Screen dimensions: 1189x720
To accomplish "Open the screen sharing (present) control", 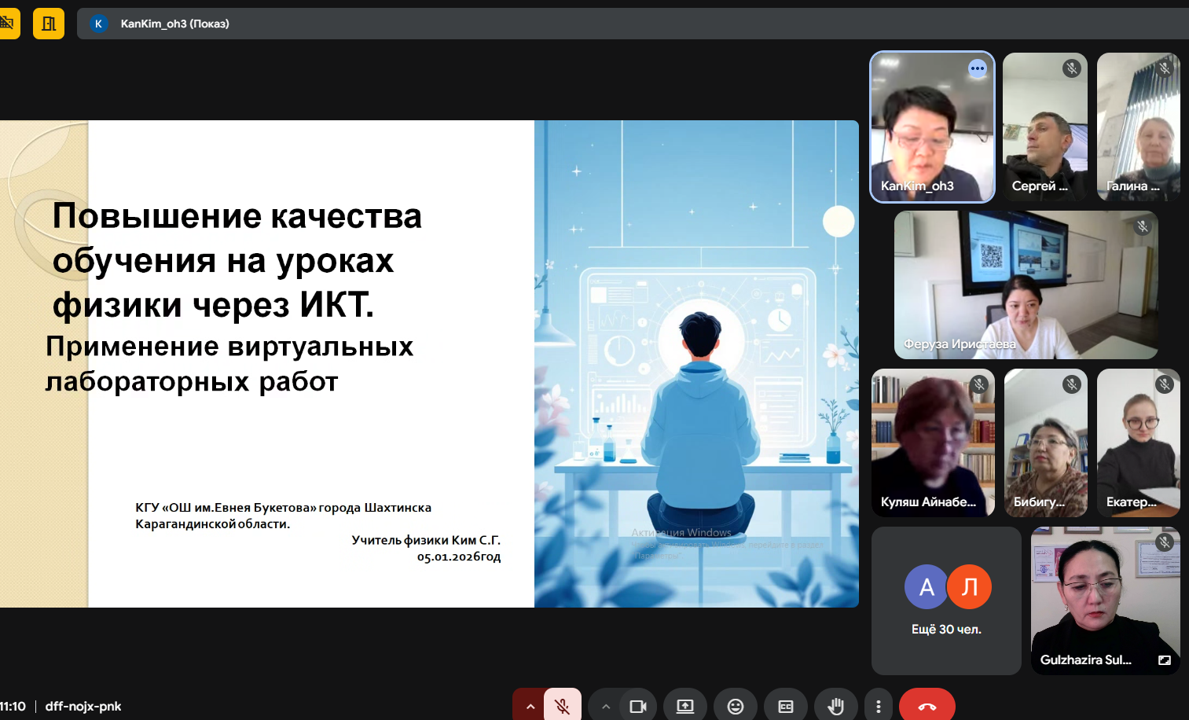I will 685,704.
